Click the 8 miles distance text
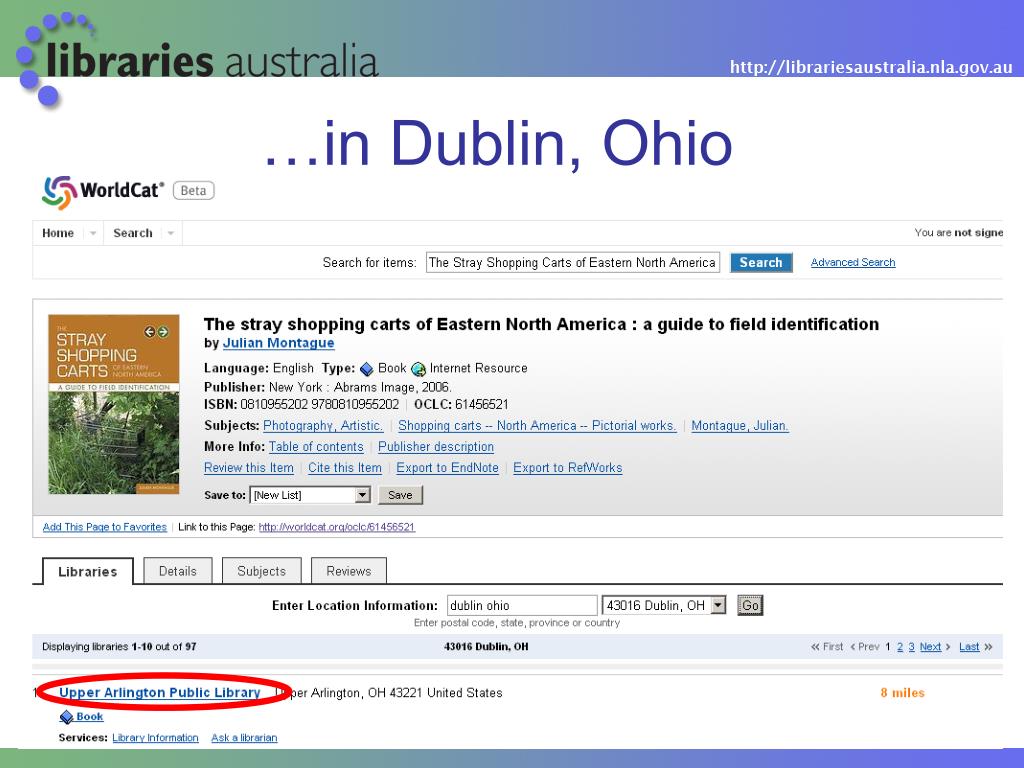Viewport: 1024px width, 768px height. point(903,693)
